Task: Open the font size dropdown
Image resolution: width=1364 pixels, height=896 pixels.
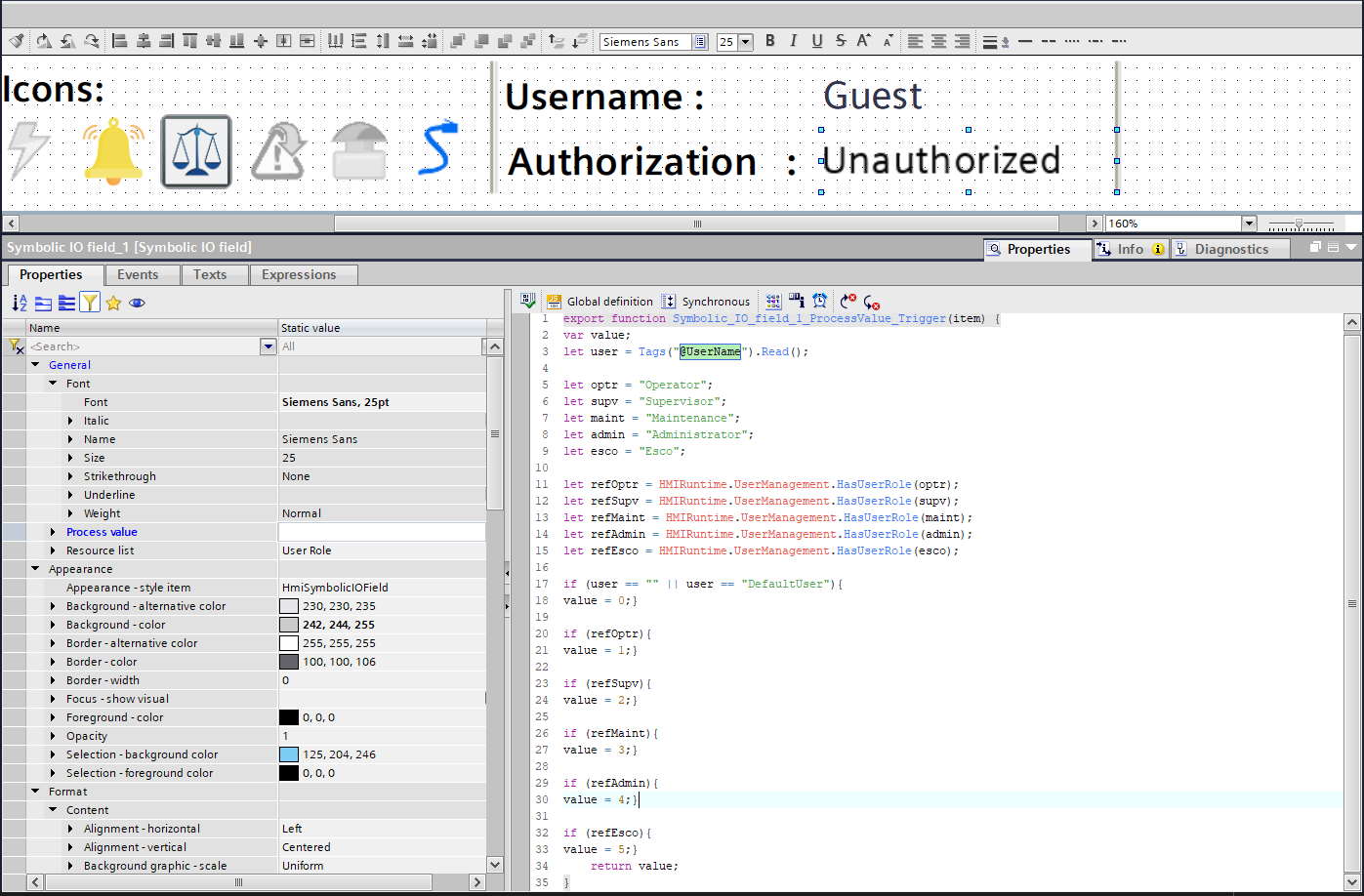Action: pyautogui.click(x=746, y=42)
